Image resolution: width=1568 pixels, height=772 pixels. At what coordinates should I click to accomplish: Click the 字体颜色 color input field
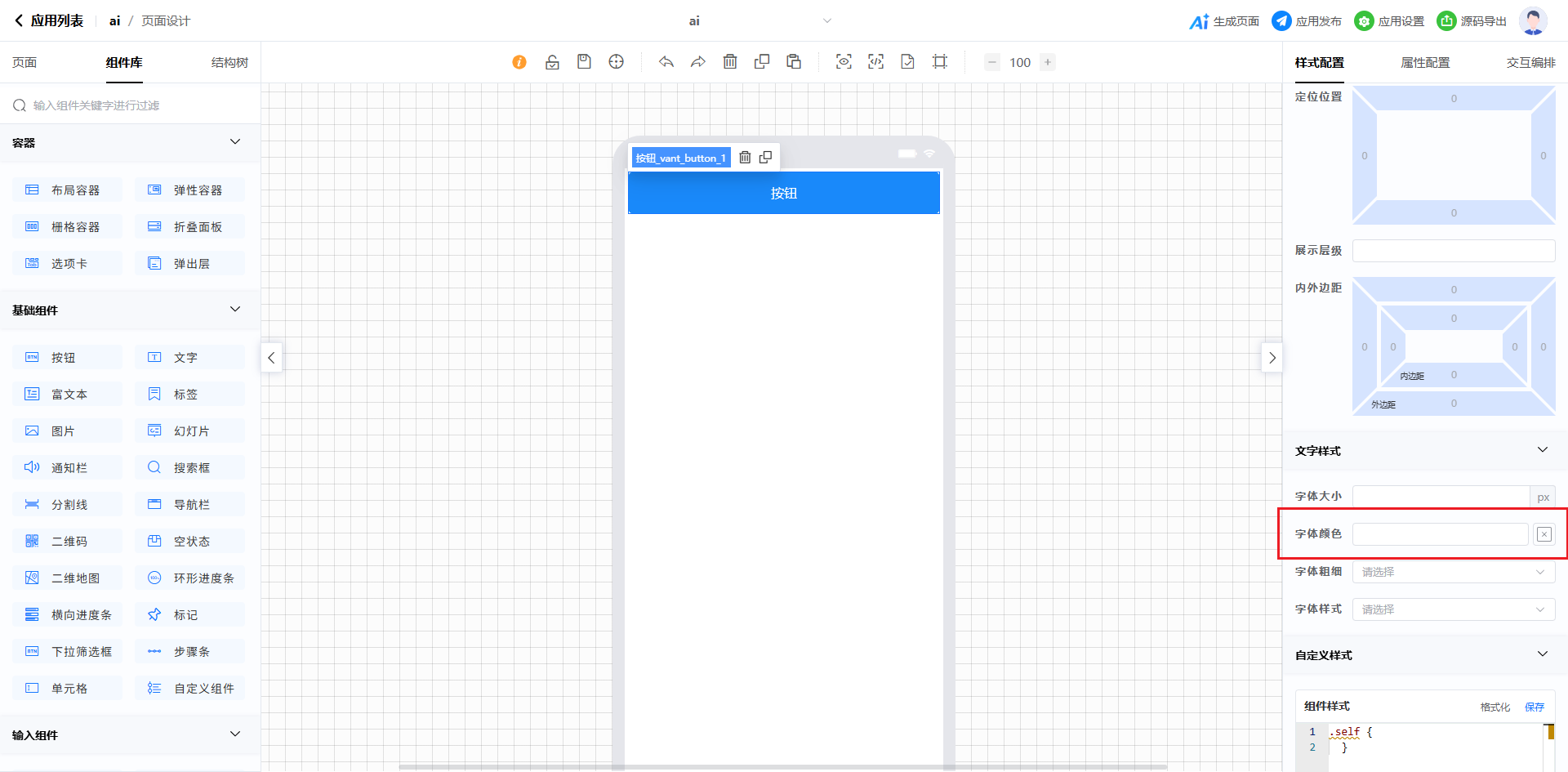(x=1440, y=534)
